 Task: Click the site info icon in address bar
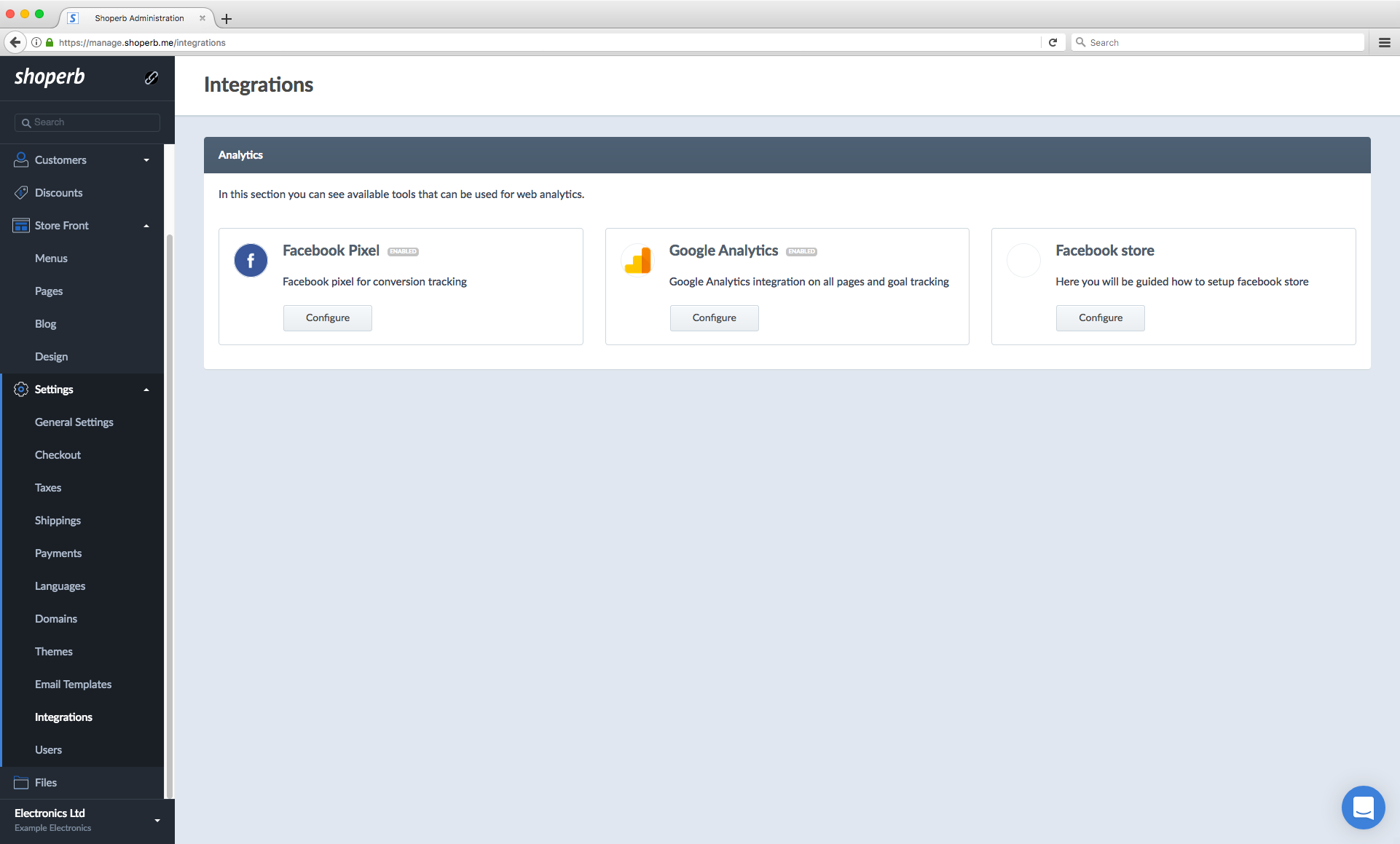pos(36,42)
